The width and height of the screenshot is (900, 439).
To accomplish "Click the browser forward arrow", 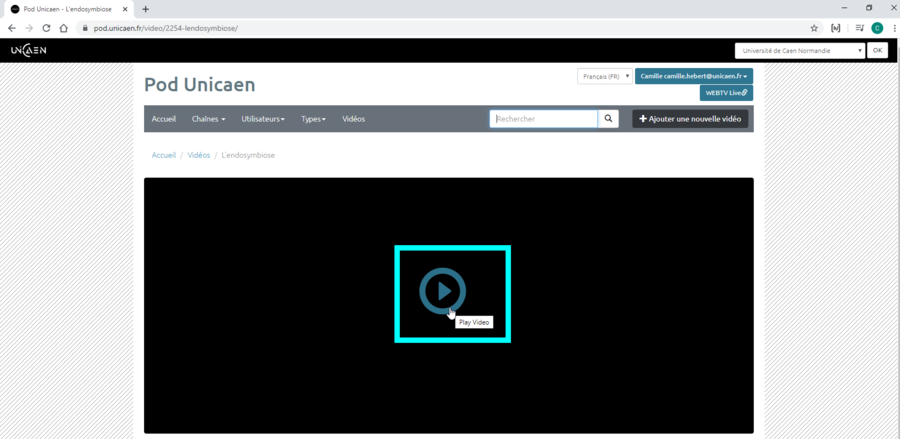I will click(x=29, y=28).
